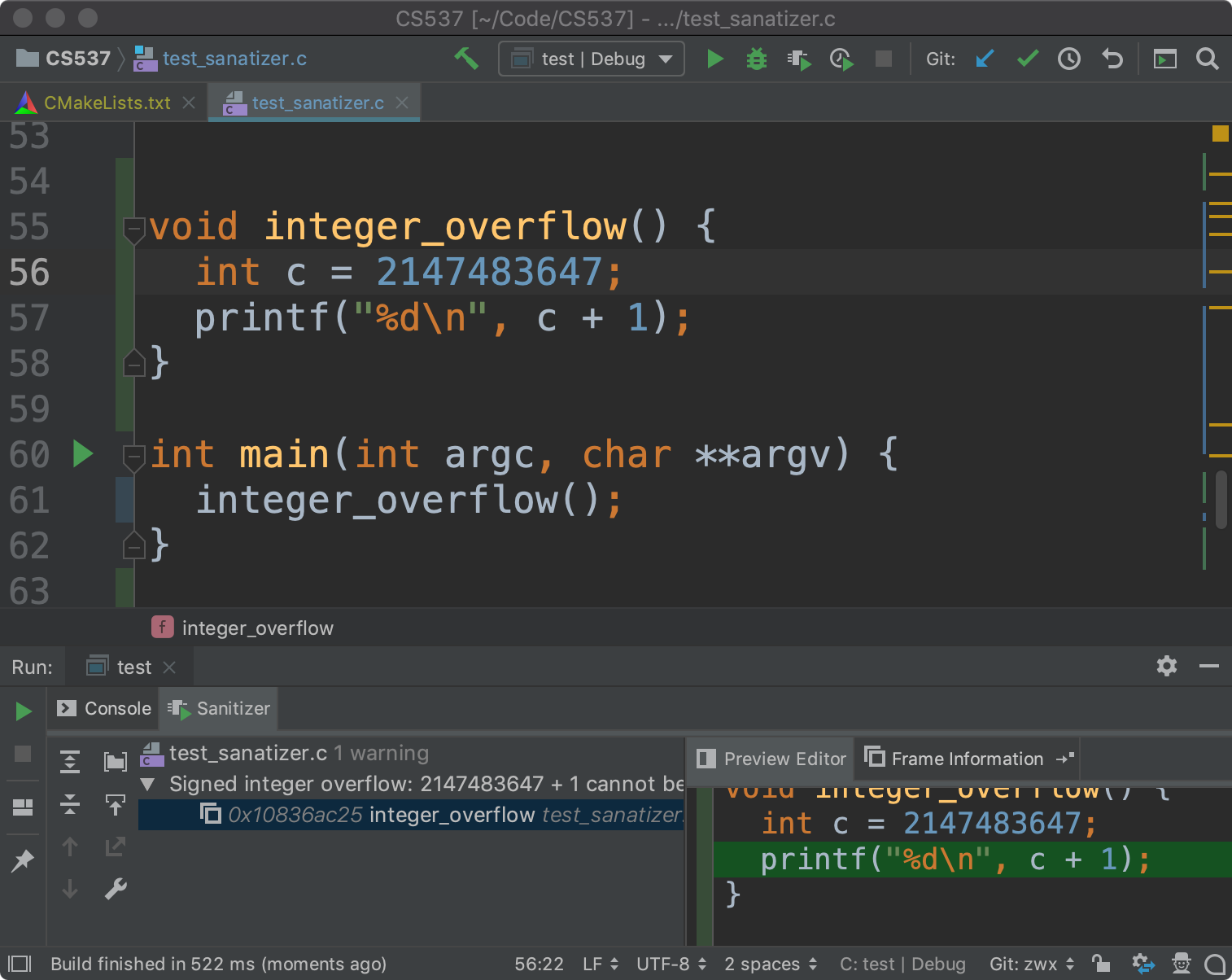Image resolution: width=1232 pixels, height=980 pixels.
Task: Open the Console tab in the Run panel
Action: pos(105,708)
